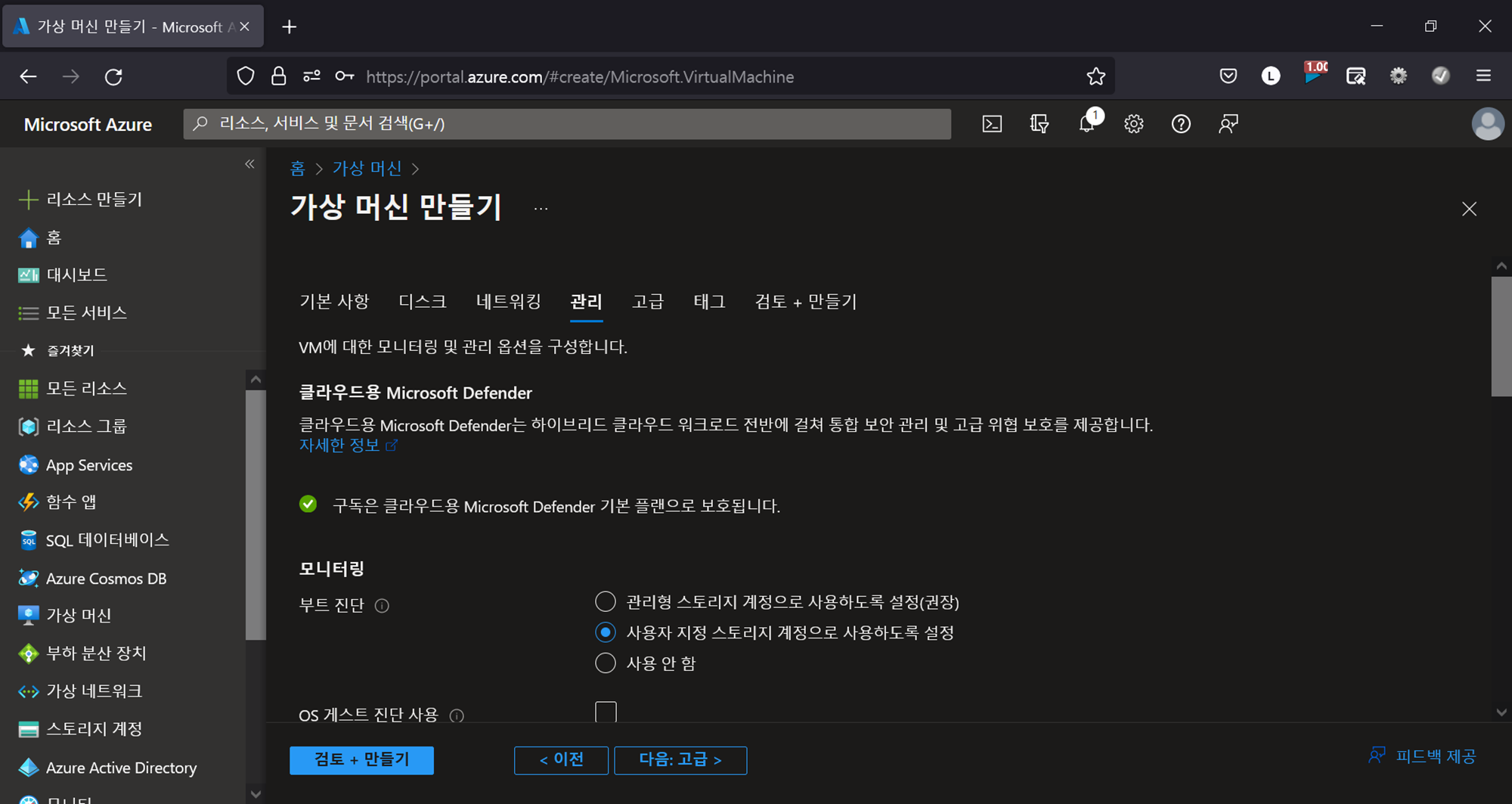Open the account avatar menu
The image size is (1512, 804).
[x=1487, y=124]
